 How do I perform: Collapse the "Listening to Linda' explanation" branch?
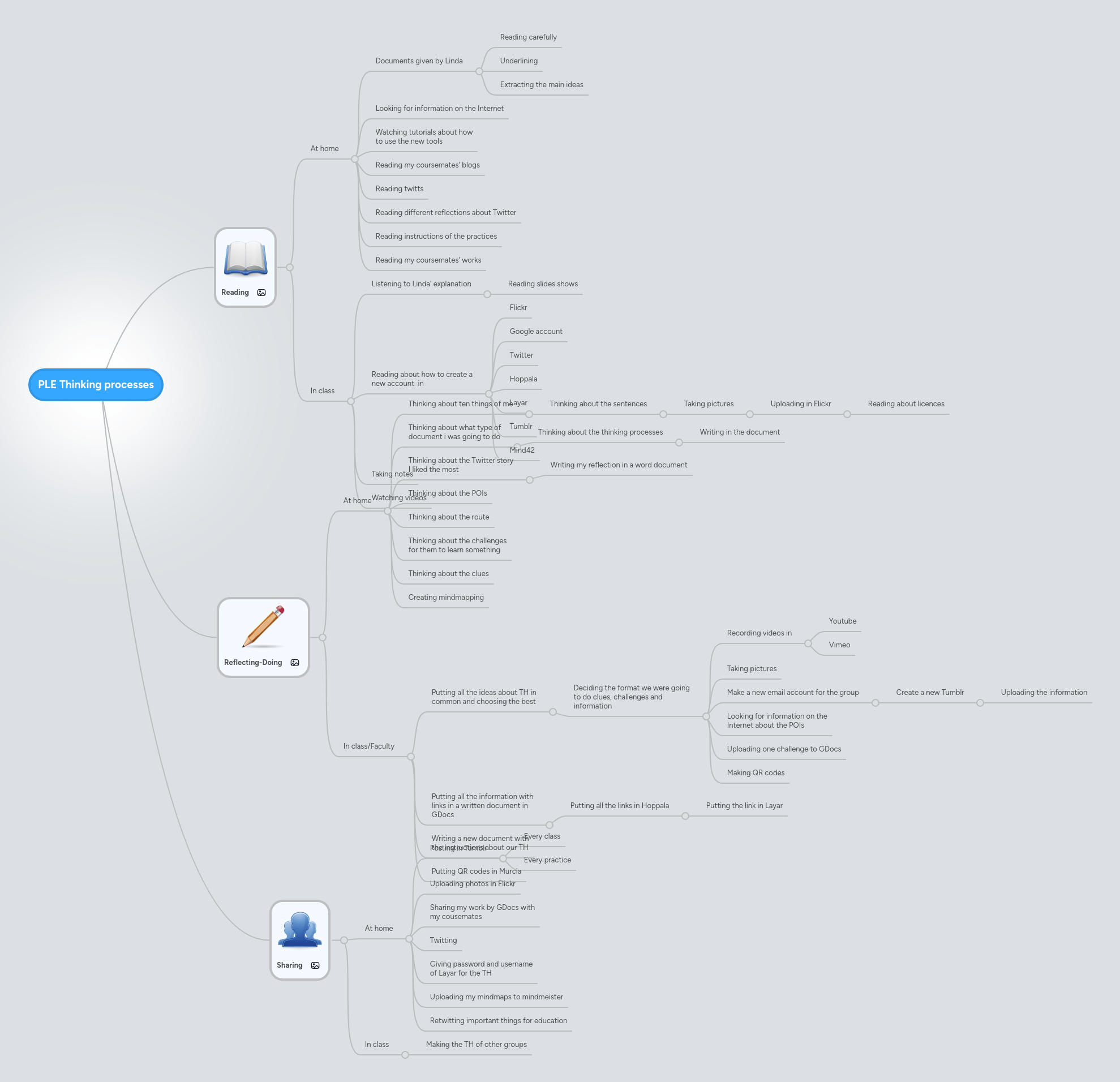click(487, 294)
